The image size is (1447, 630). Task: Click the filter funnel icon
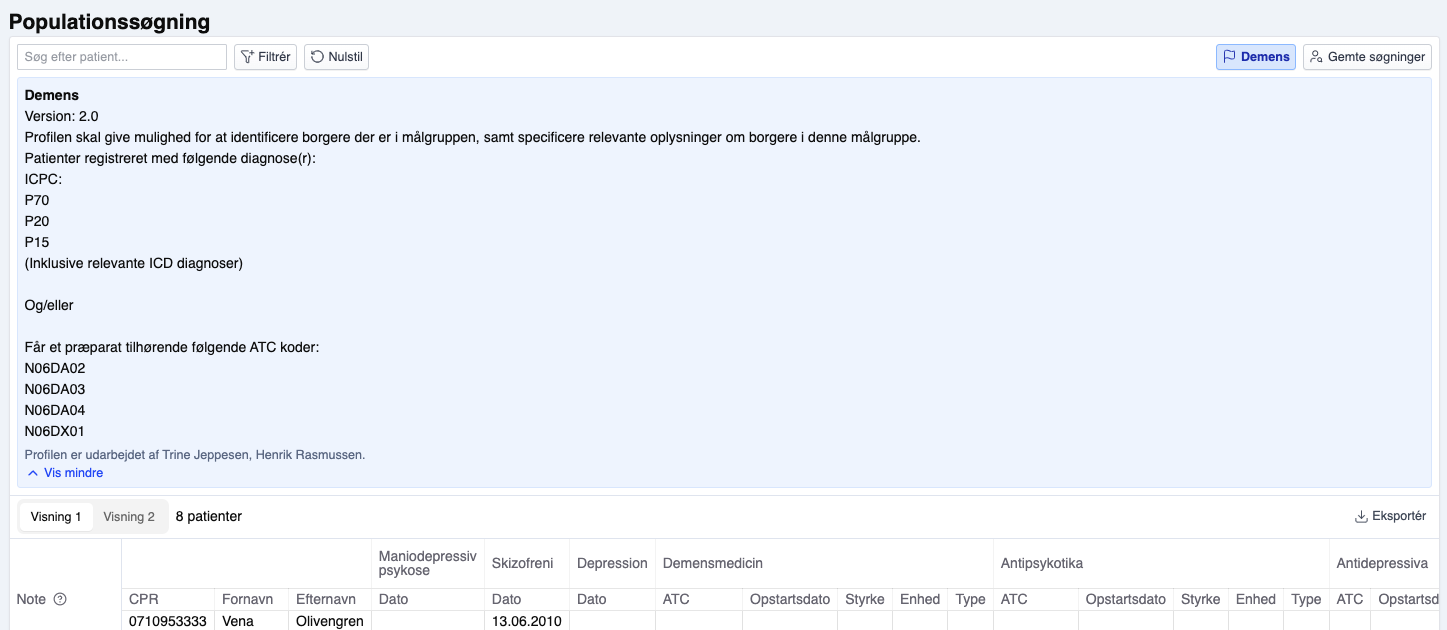point(247,57)
